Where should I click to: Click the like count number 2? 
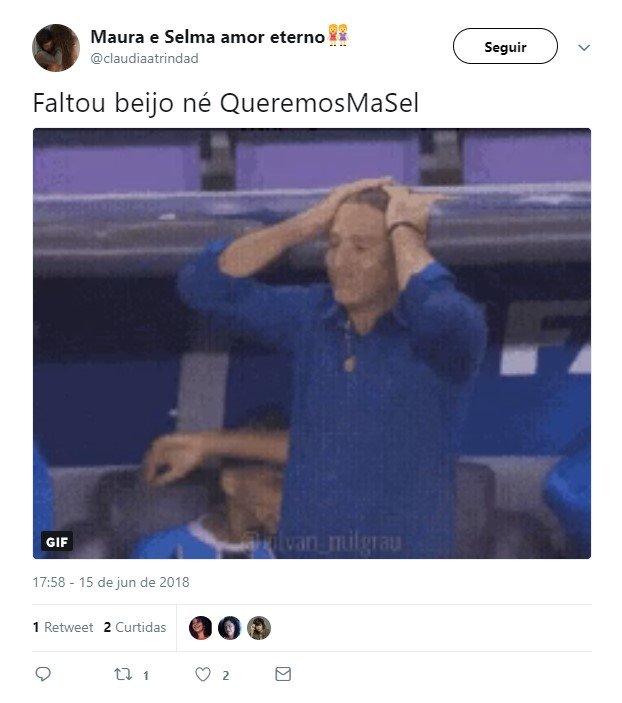(226, 676)
